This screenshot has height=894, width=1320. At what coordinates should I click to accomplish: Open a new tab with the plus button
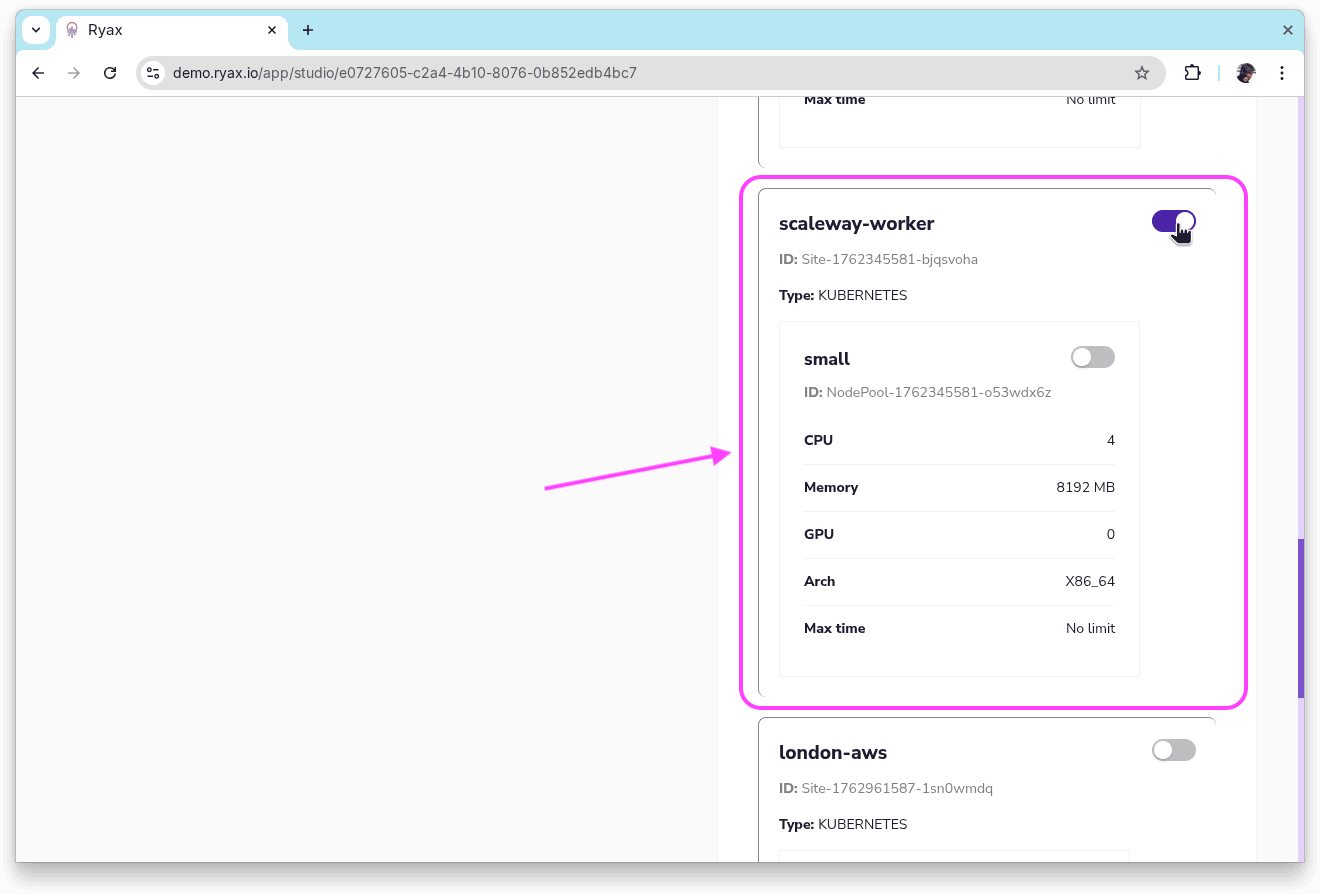tap(307, 30)
